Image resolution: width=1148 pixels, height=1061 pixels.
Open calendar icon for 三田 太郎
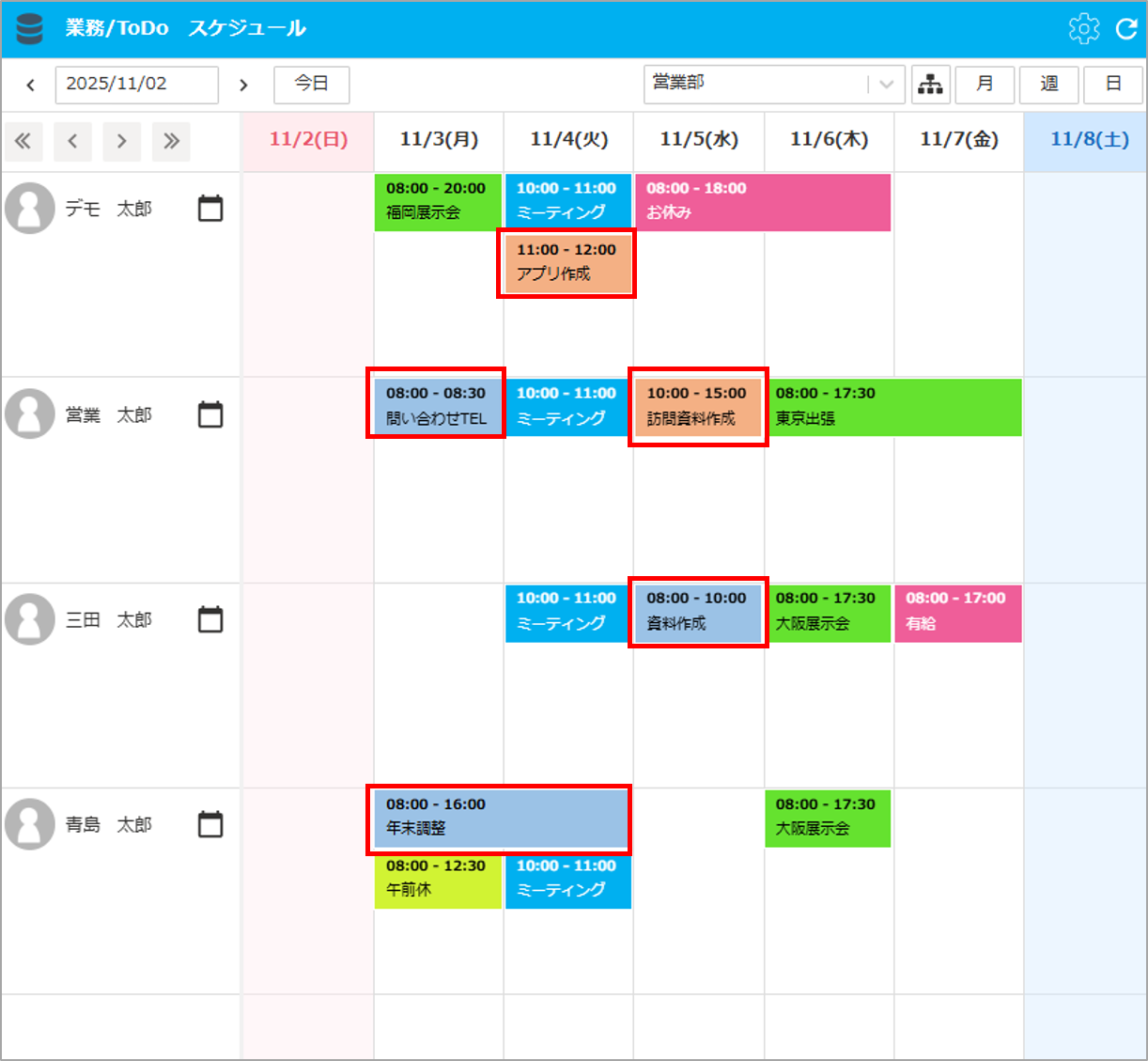210,618
